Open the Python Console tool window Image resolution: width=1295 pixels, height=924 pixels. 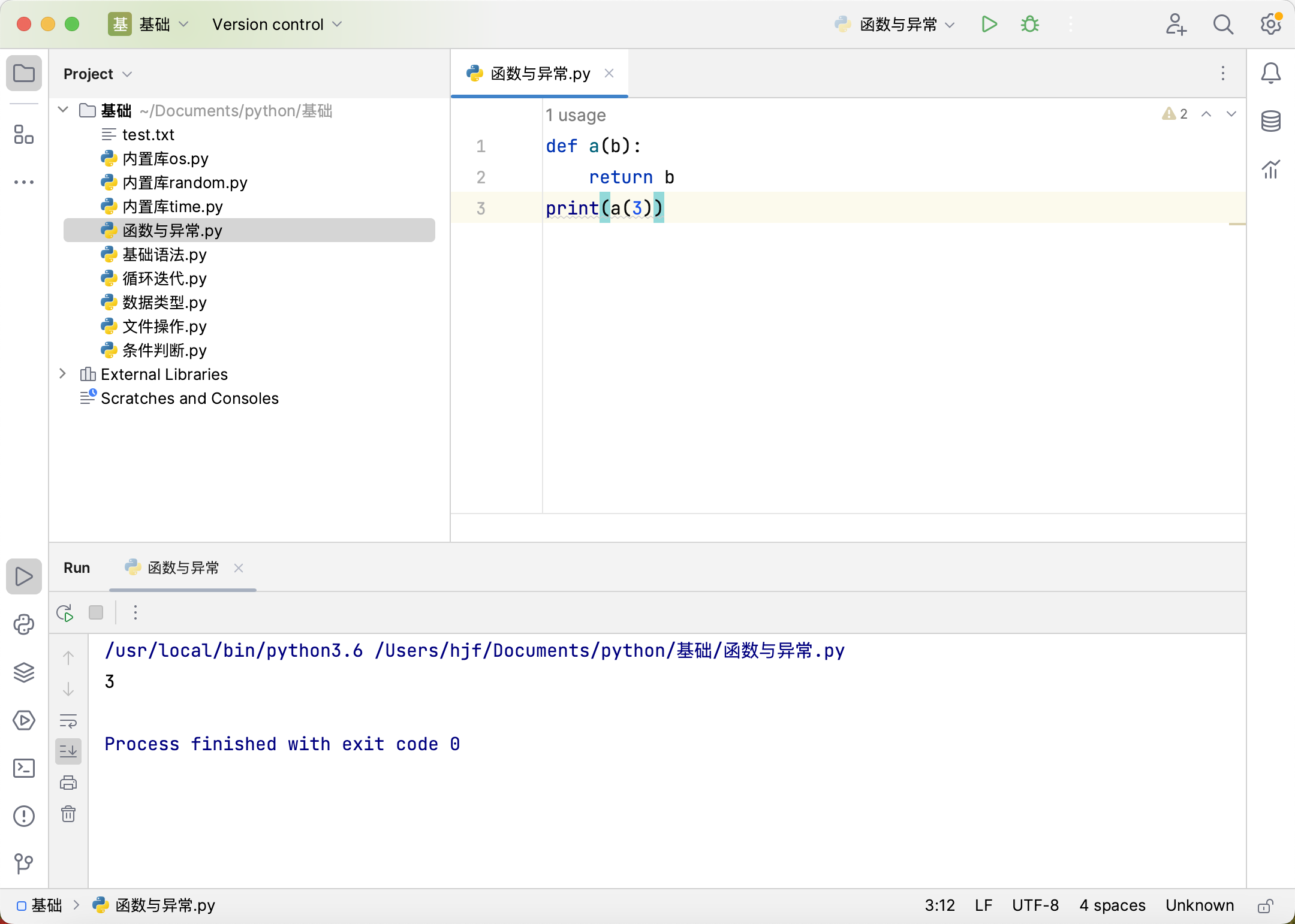[24, 625]
